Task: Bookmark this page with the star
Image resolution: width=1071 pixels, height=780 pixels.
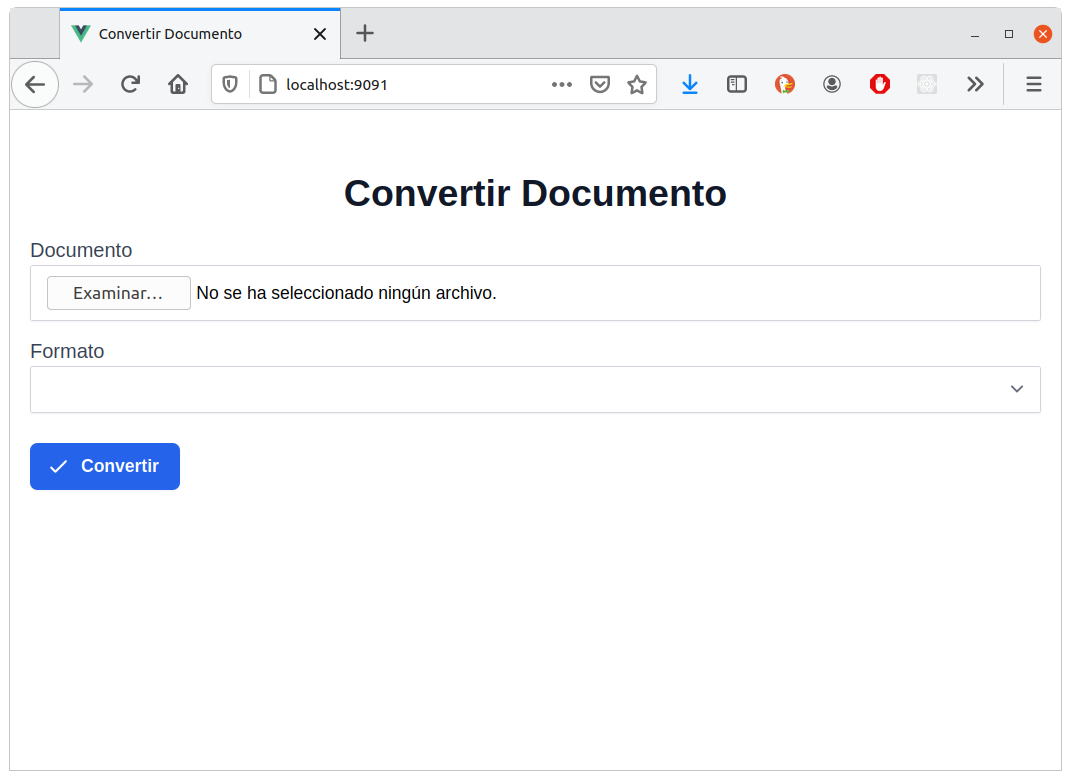Action: [637, 84]
